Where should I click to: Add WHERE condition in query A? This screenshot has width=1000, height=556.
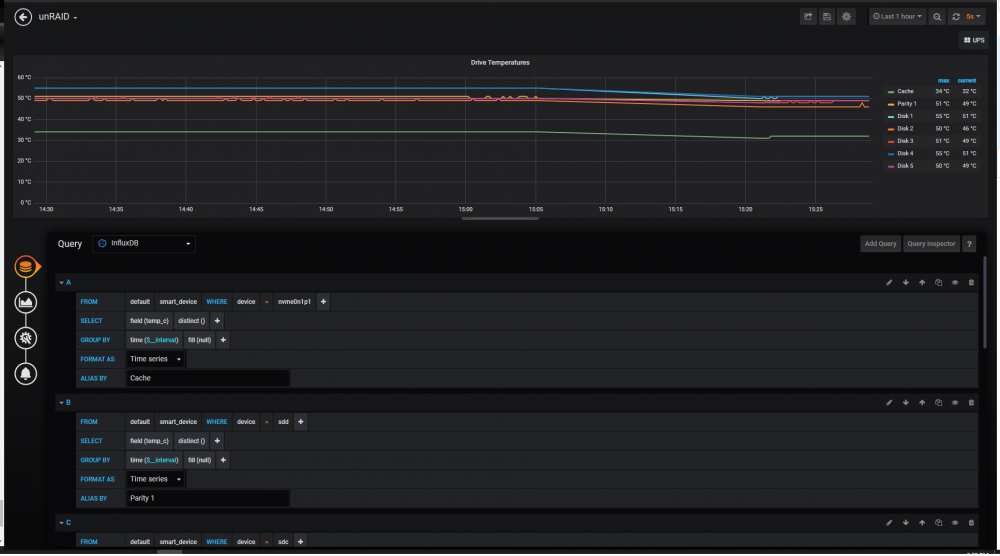click(323, 302)
